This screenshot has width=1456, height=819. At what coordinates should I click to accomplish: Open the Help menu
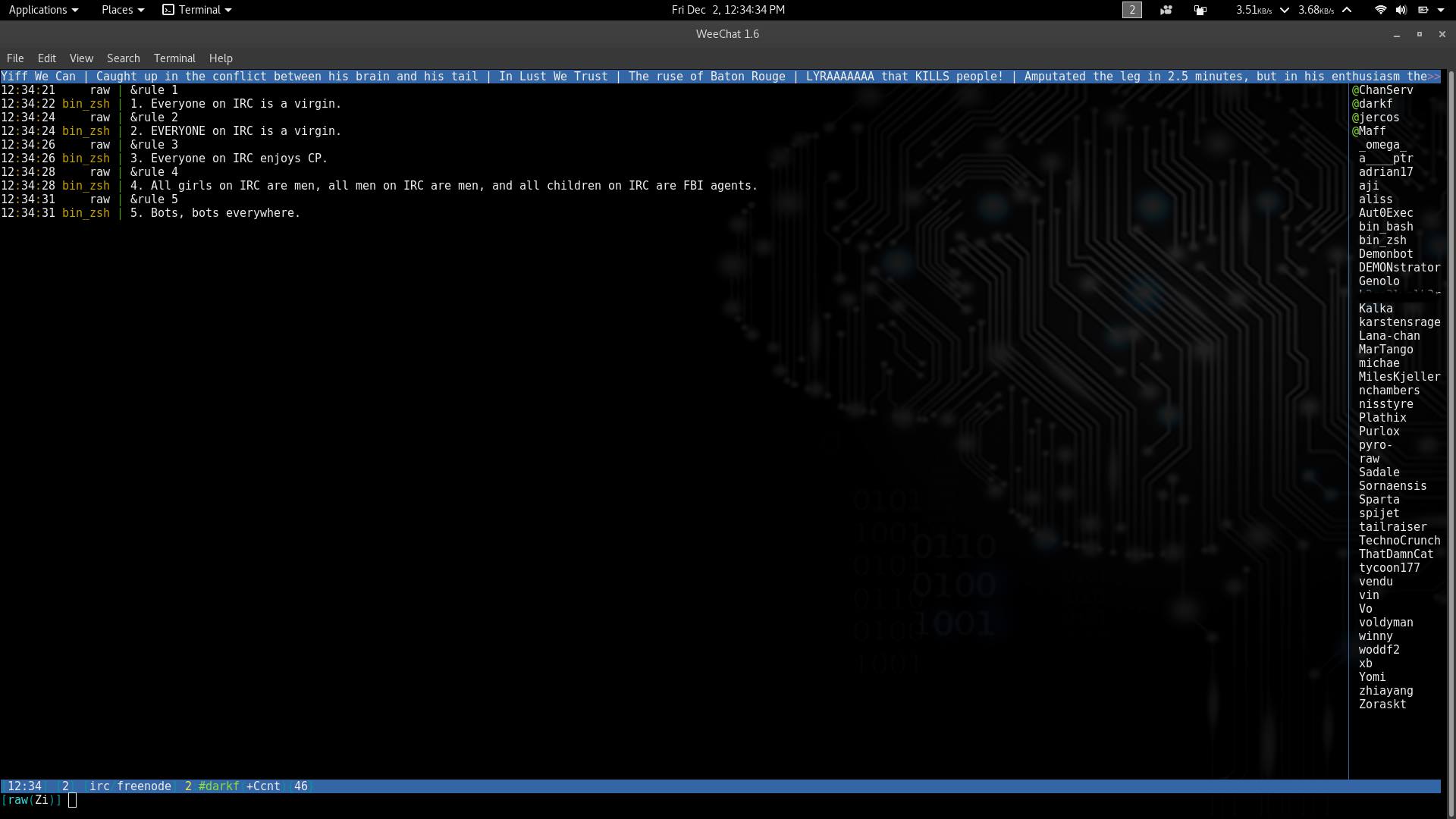tap(221, 58)
